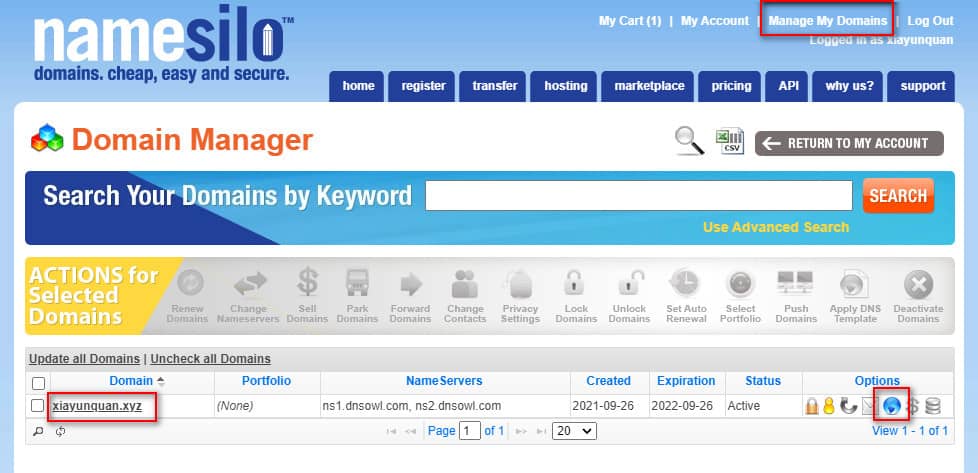Click the Deactivate Domains icon
The image size is (978, 473).
click(x=918, y=285)
